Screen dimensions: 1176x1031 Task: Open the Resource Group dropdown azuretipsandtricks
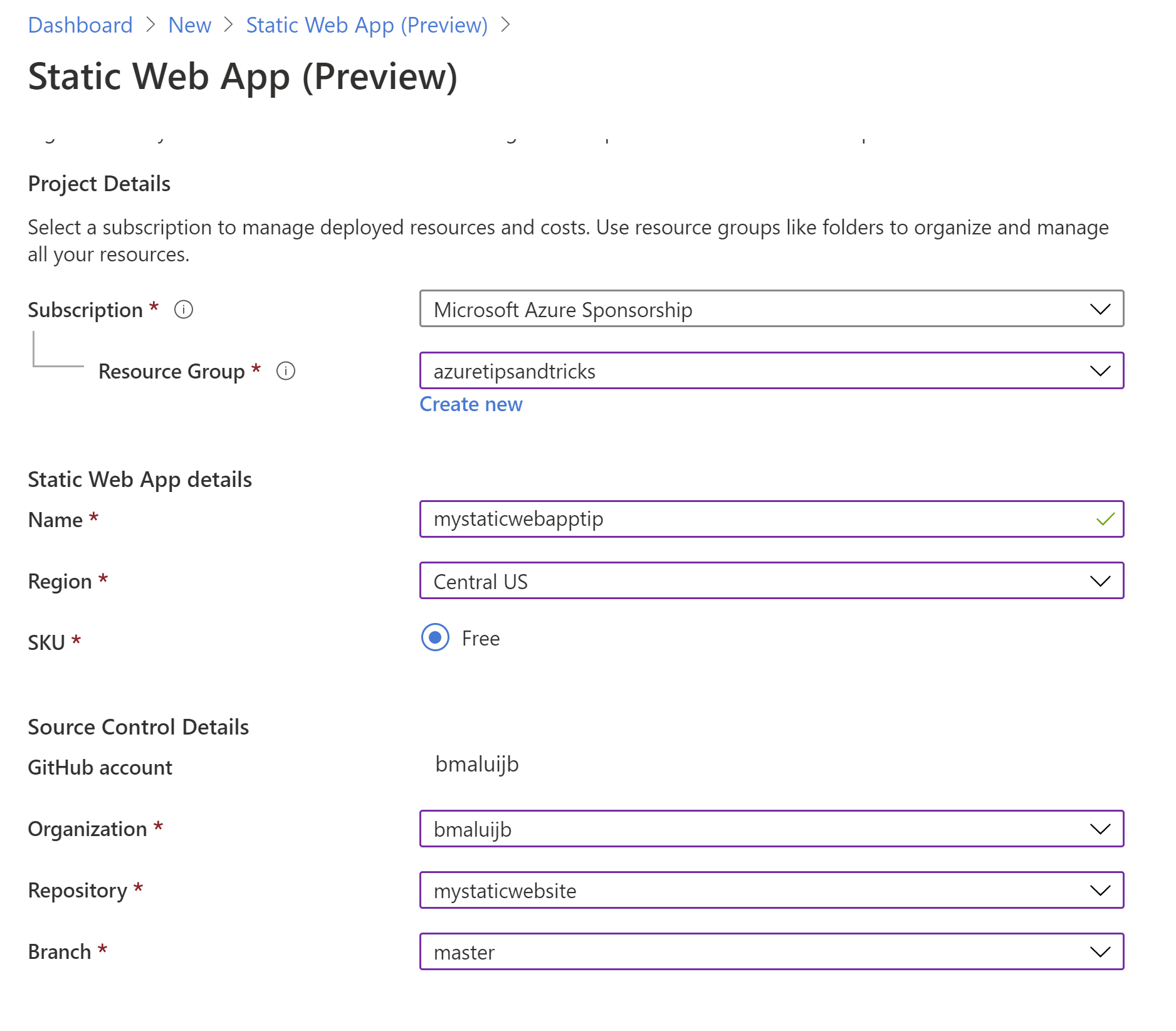click(x=772, y=371)
